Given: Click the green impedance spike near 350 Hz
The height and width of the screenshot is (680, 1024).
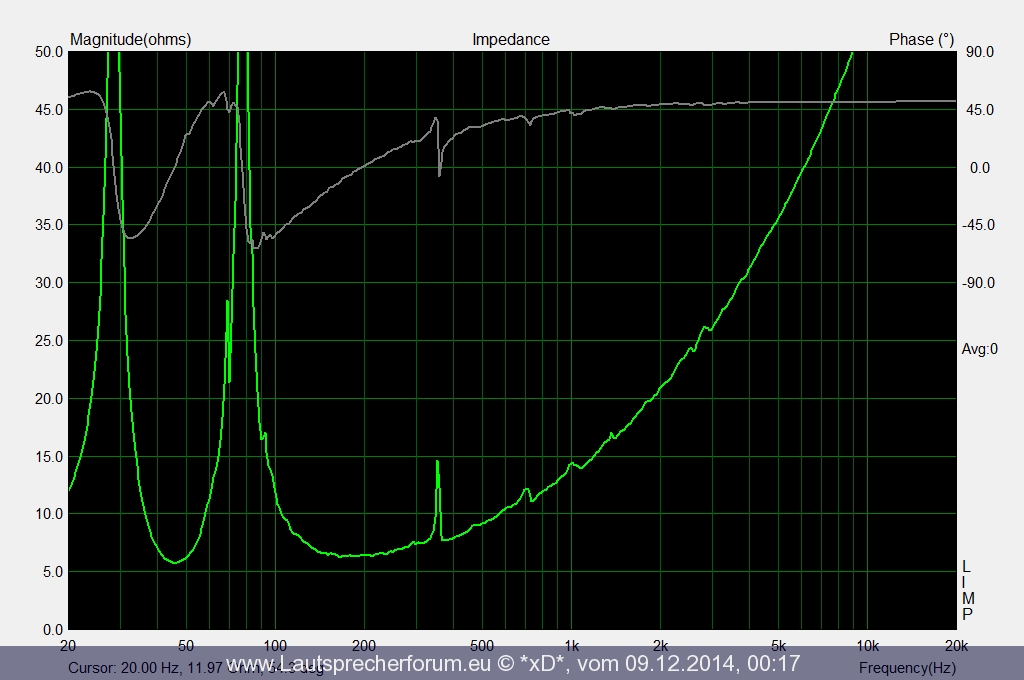Looking at the screenshot, I should pyautogui.click(x=437, y=470).
